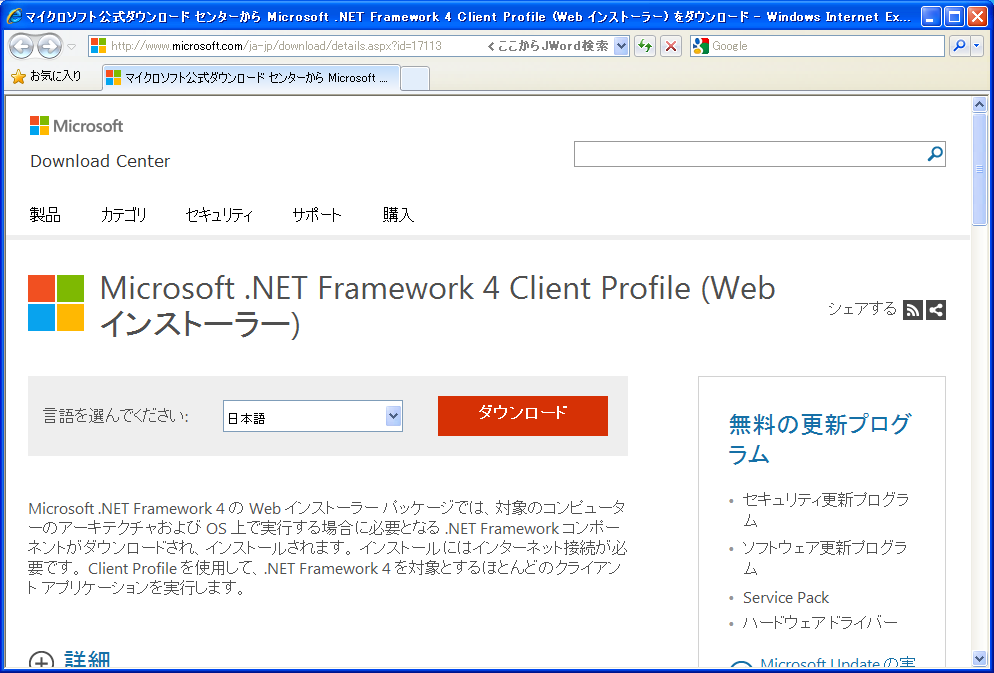Expand the address bar history dropdown
The width and height of the screenshot is (994, 673).
coord(621,46)
